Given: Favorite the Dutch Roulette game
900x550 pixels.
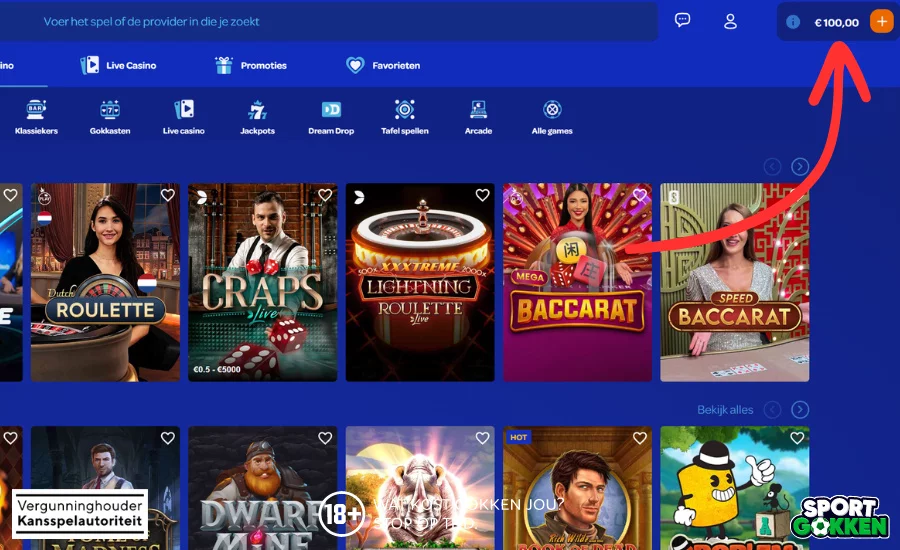Looking at the screenshot, I should point(168,195).
